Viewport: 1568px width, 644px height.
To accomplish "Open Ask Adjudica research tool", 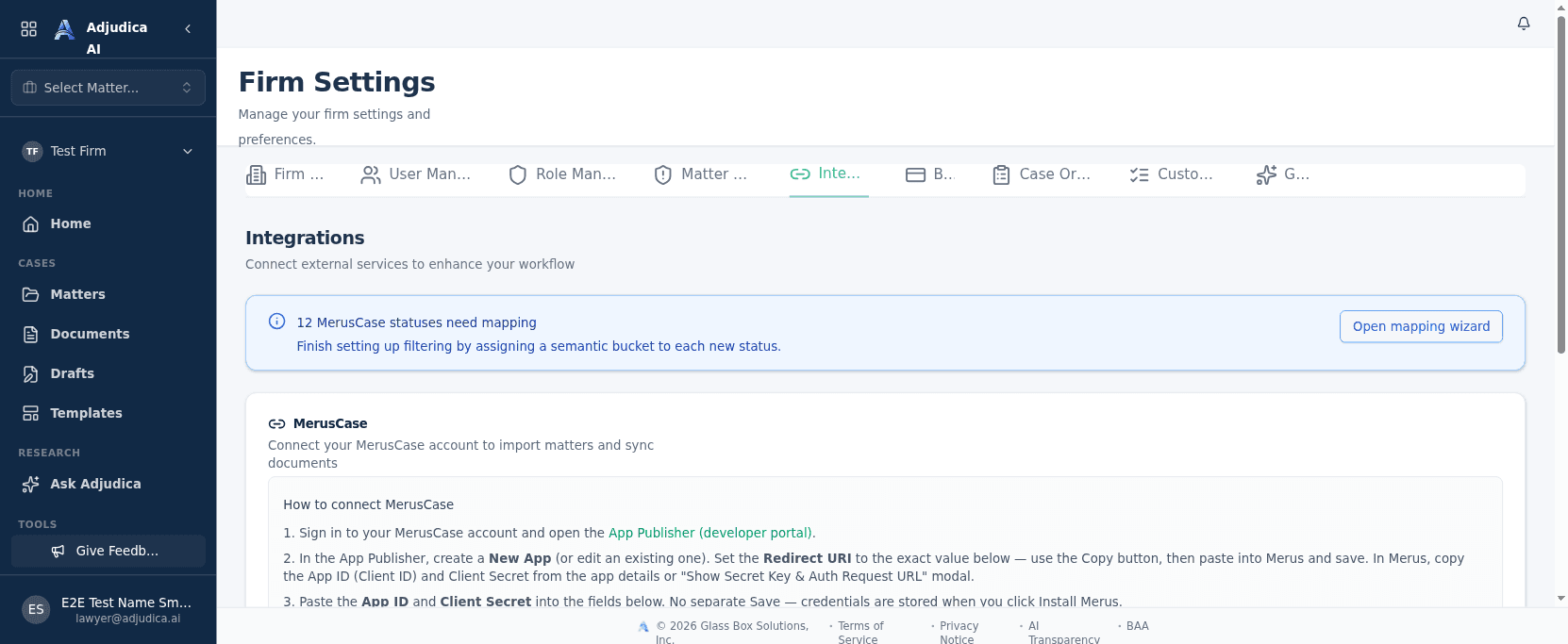I will click(x=108, y=484).
